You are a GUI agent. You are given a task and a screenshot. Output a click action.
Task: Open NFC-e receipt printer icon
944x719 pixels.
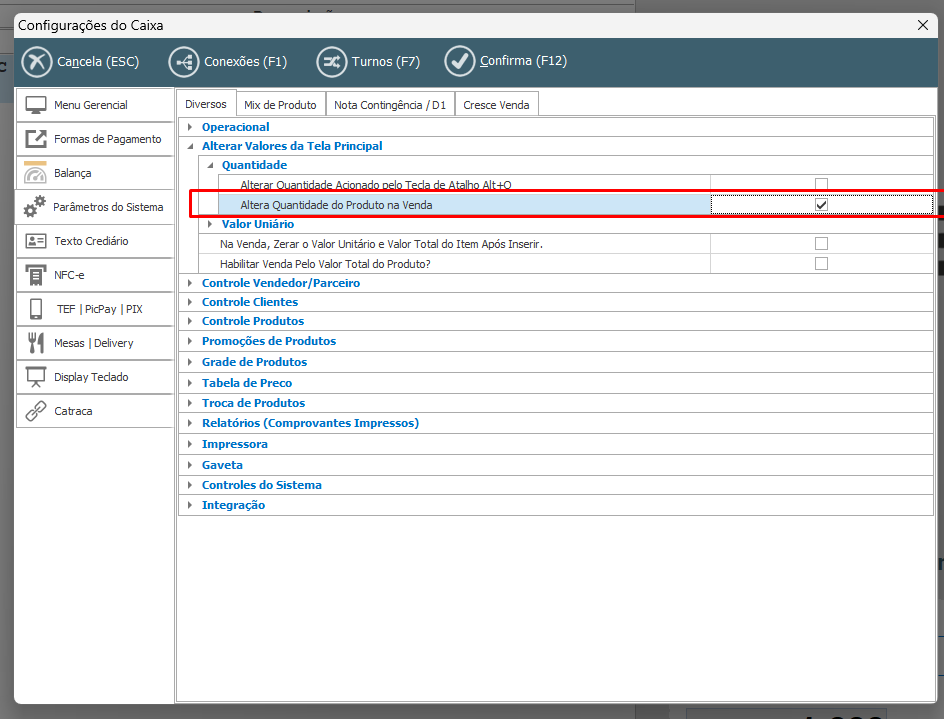click(36, 275)
